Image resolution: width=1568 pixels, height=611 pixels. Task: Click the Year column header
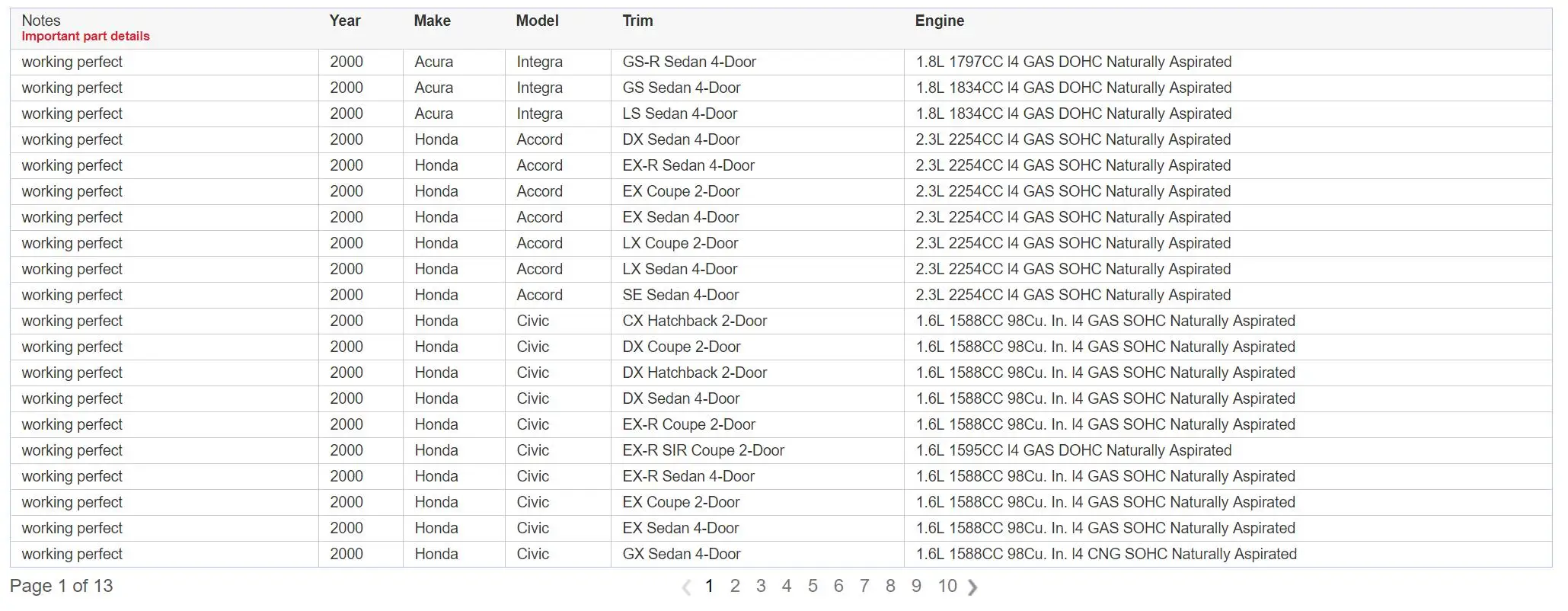click(x=345, y=21)
